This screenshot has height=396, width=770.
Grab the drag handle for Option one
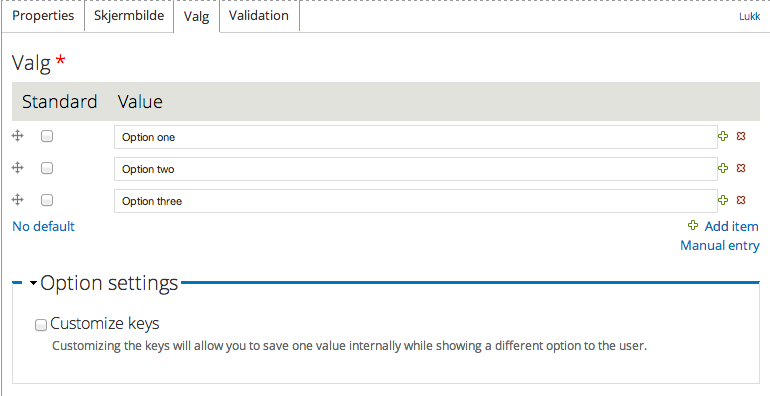18,136
